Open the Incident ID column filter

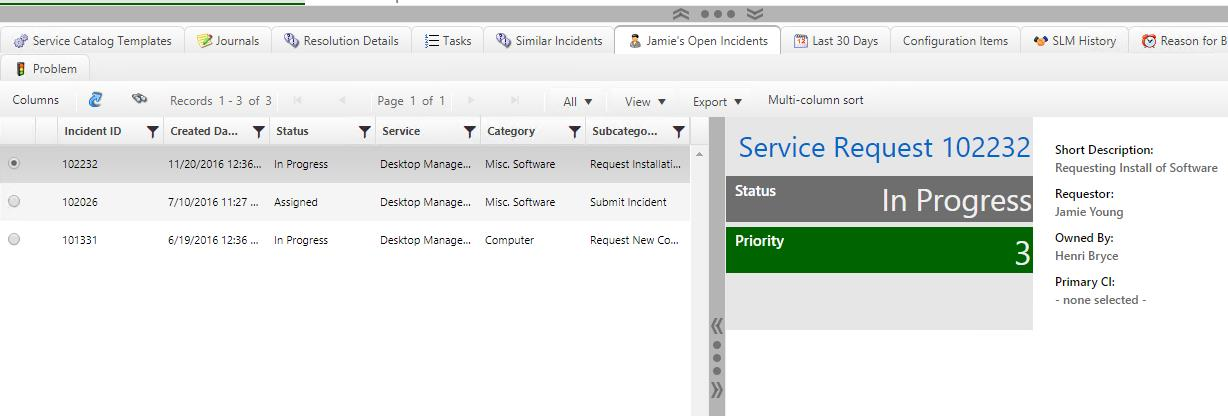(x=152, y=132)
